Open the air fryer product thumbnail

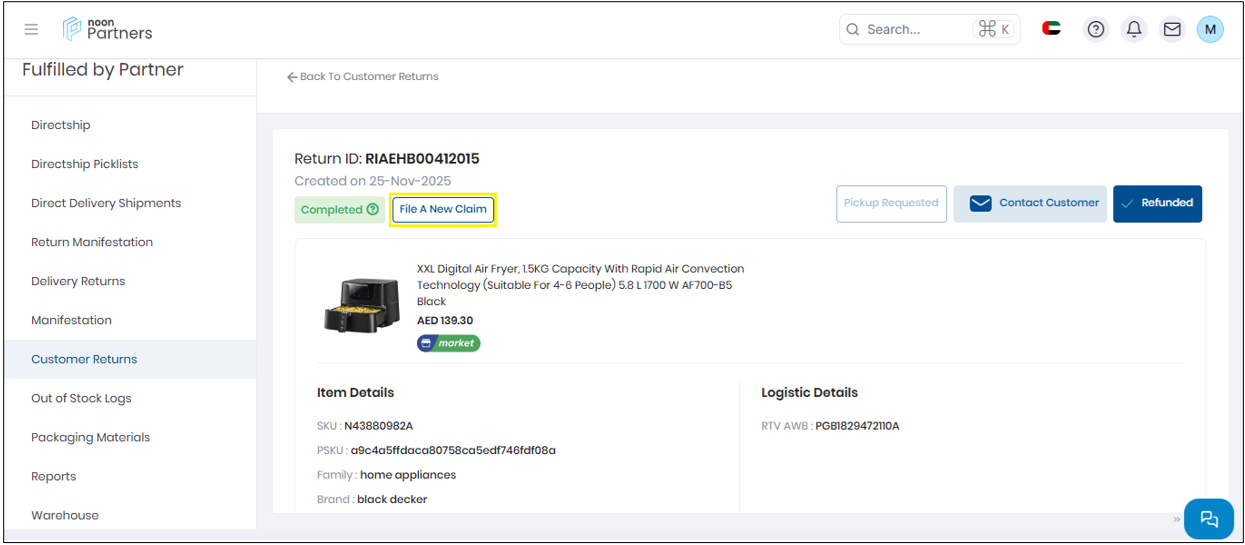(362, 304)
